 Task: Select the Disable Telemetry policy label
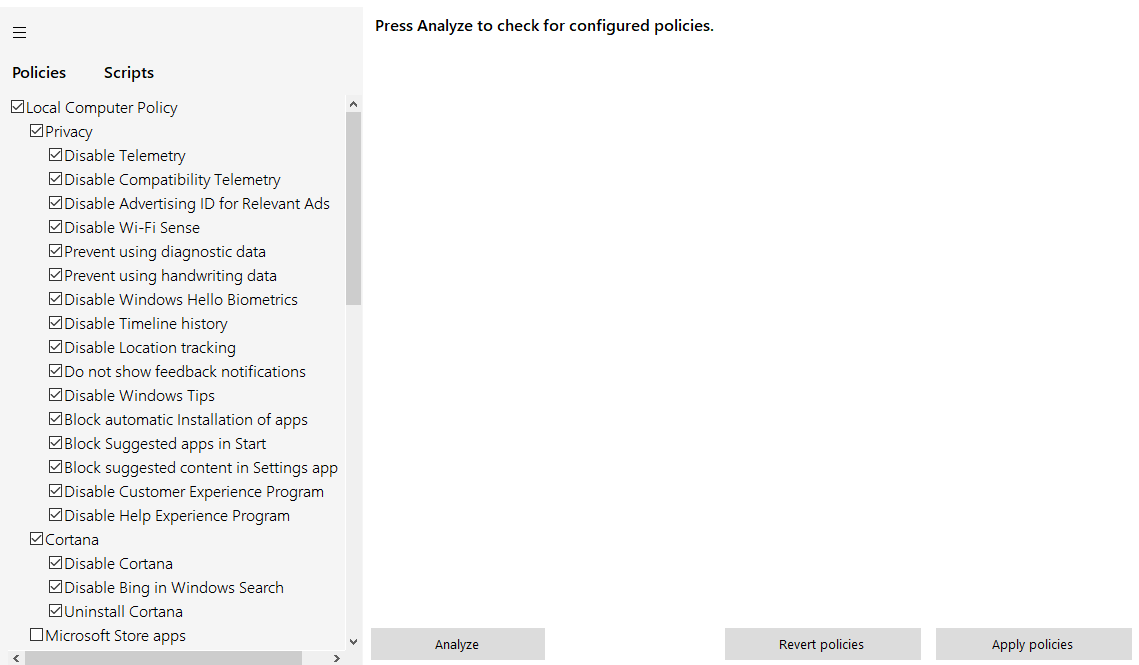tap(125, 156)
